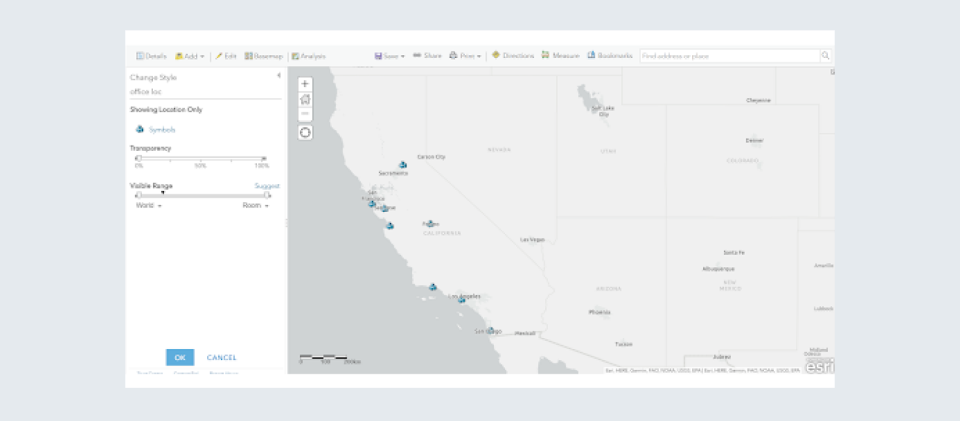Click the Transparency slider at 50%

[201, 158]
